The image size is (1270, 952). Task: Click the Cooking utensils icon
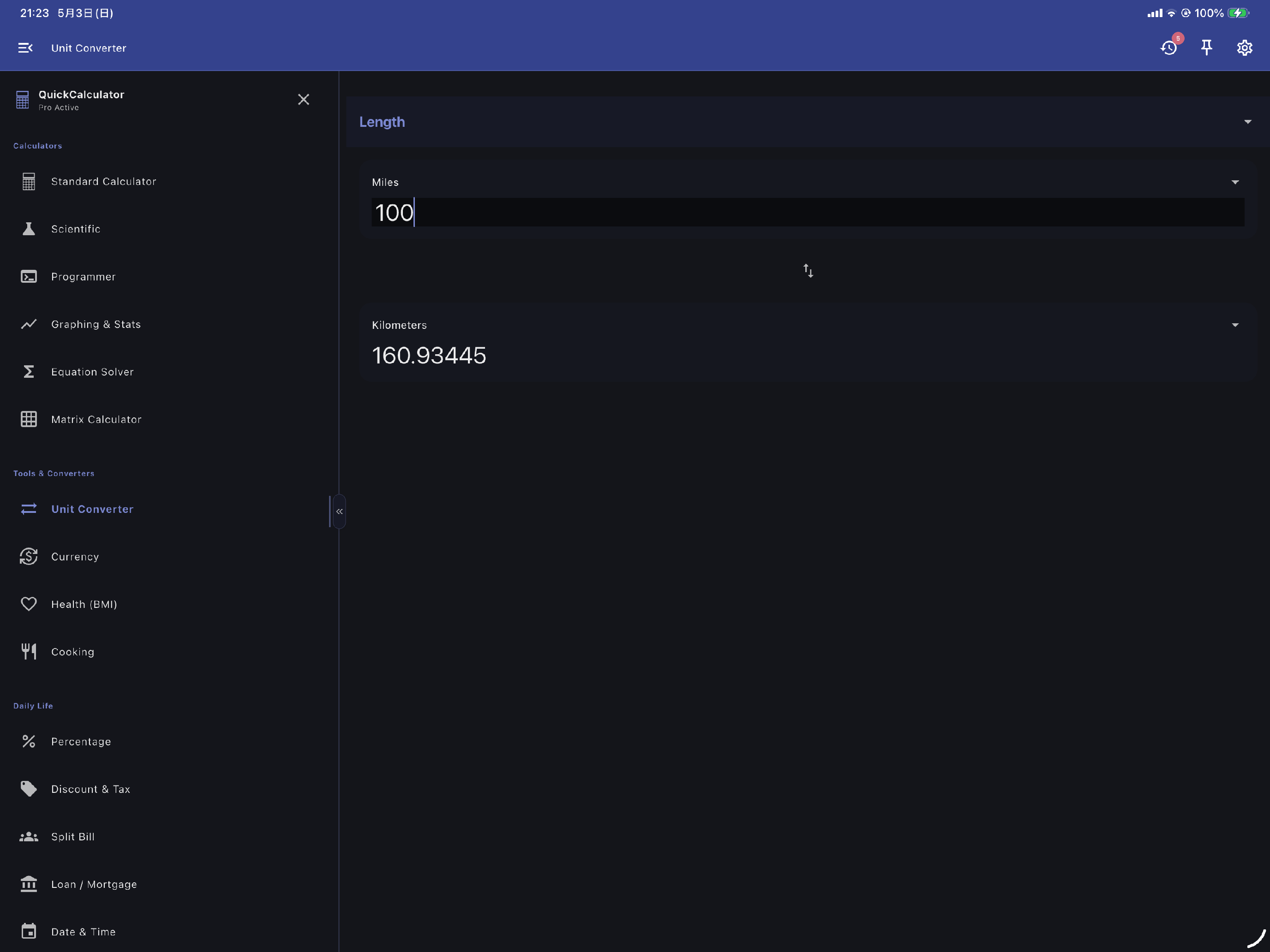pyautogui.click(x=29, y=652)
